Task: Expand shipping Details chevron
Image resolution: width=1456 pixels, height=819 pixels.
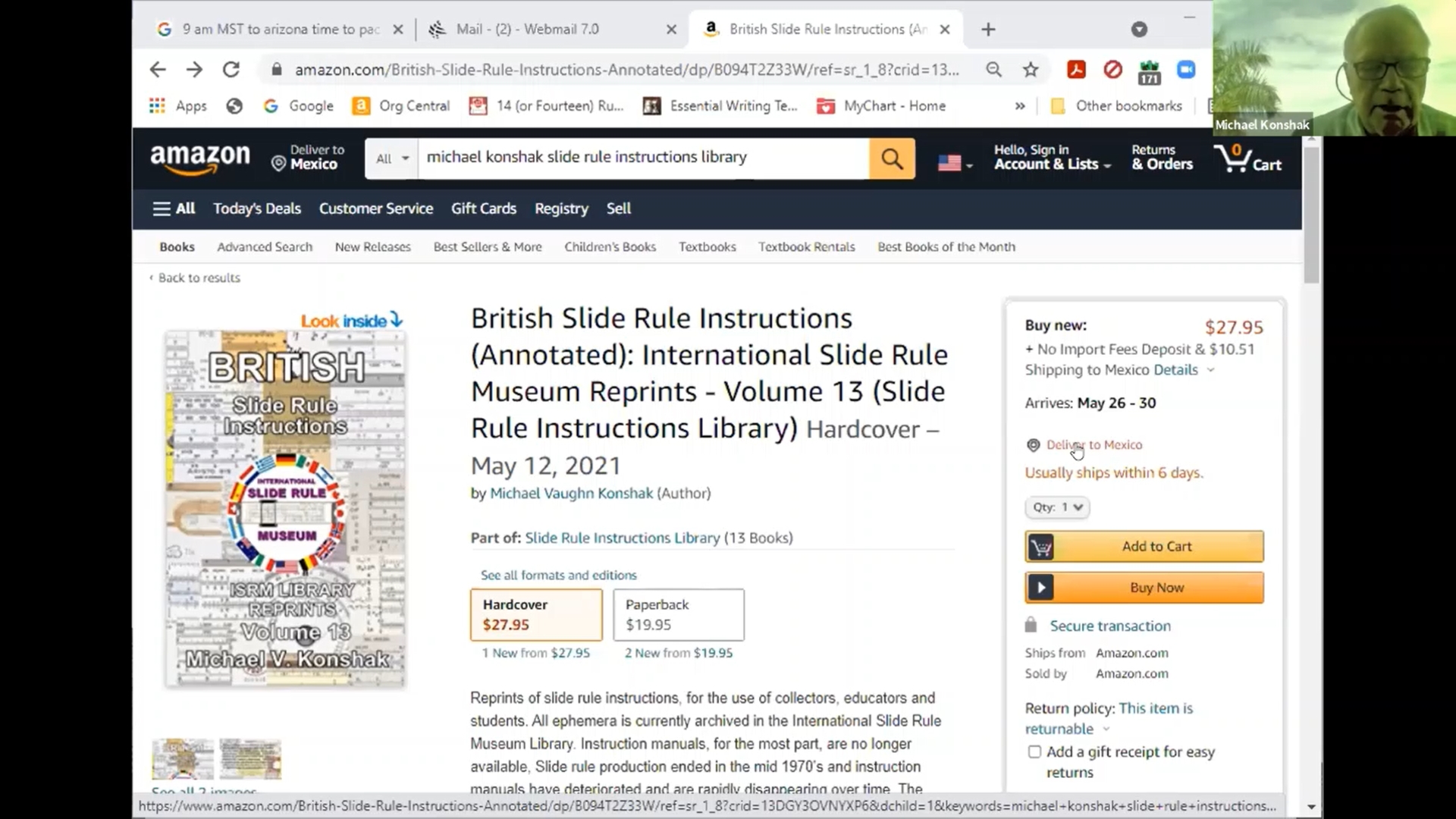Action: [1211, 370]
